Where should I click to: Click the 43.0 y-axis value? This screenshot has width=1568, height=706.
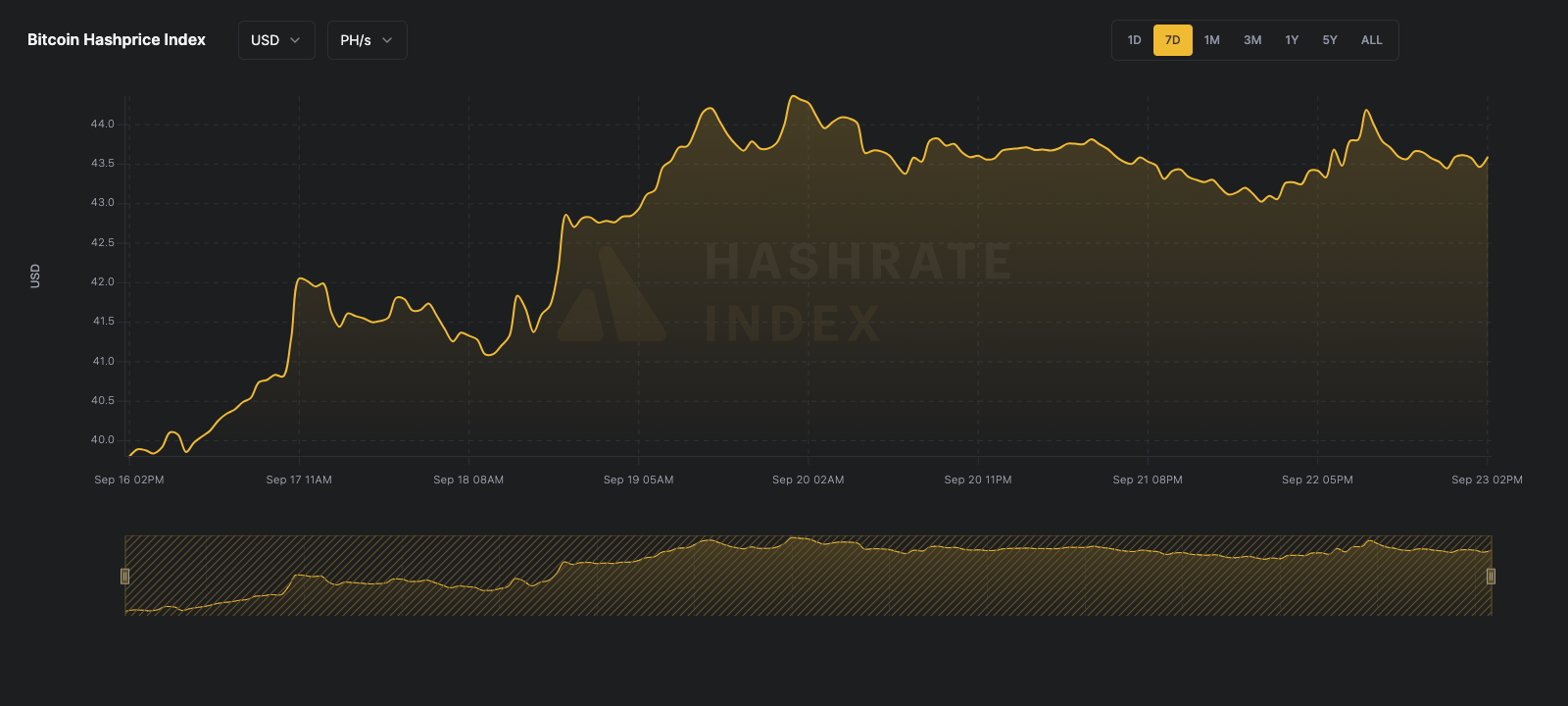point(103,203)
